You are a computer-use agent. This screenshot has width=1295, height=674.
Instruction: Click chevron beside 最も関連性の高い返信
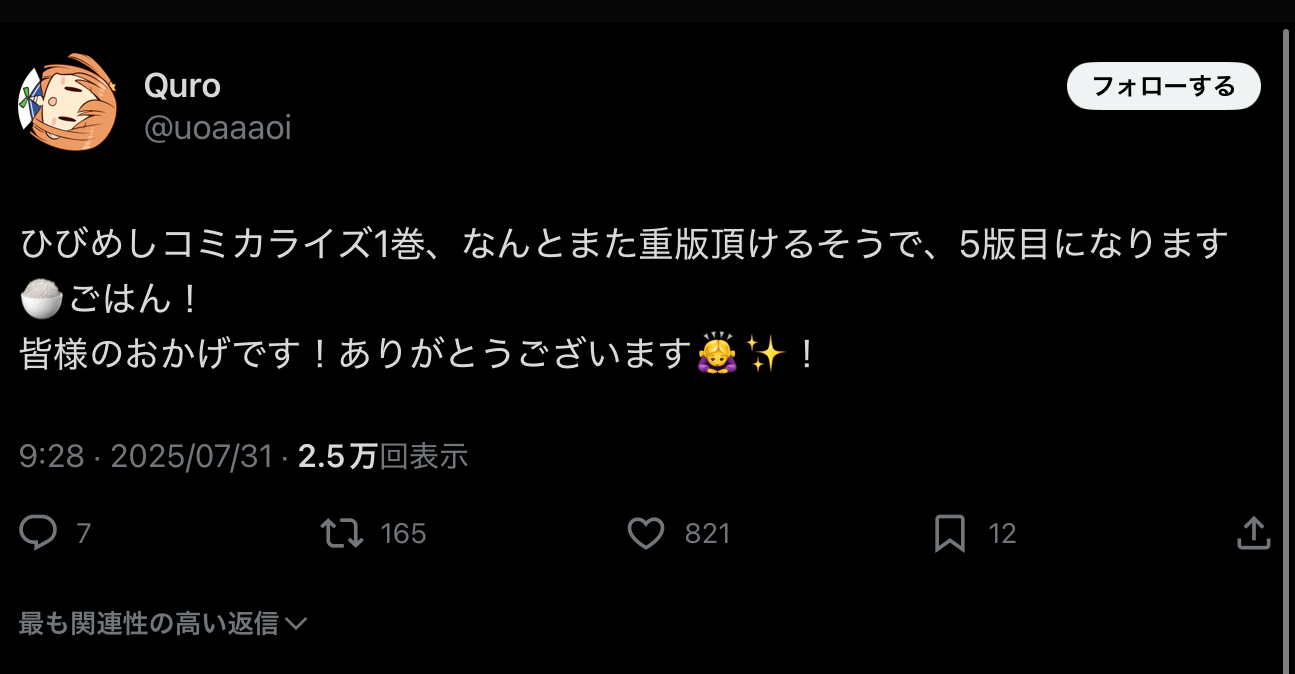point(295,624)
